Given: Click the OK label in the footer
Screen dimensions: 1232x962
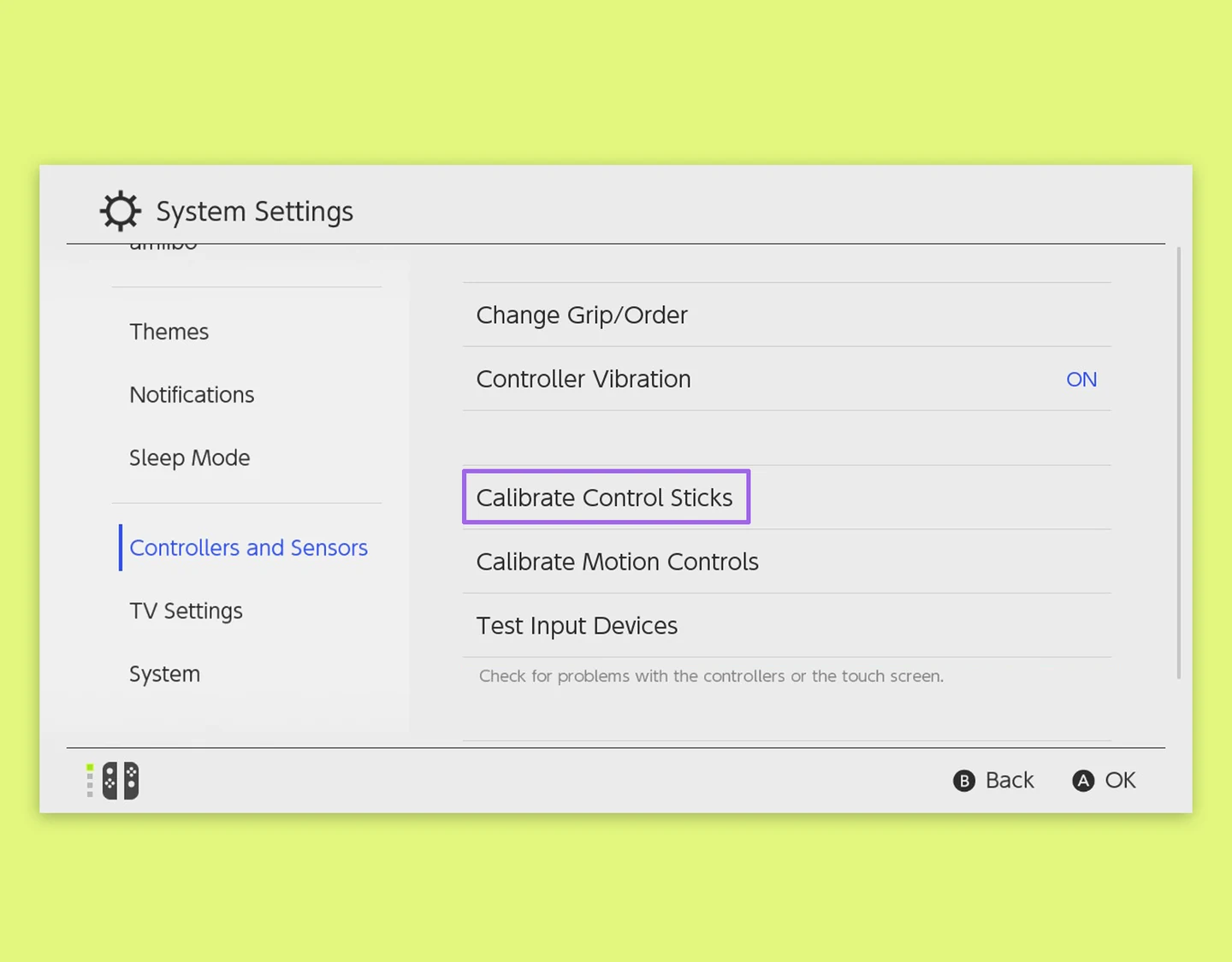Looking at the screenshot, I should coord(1120,781).
